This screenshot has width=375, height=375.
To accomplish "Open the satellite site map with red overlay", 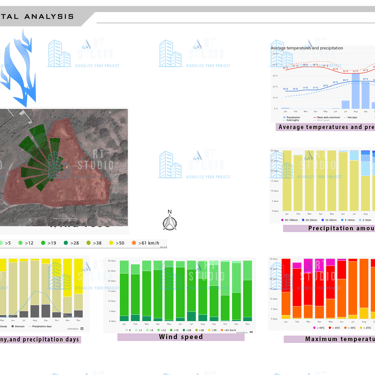I will pos(64,167).
